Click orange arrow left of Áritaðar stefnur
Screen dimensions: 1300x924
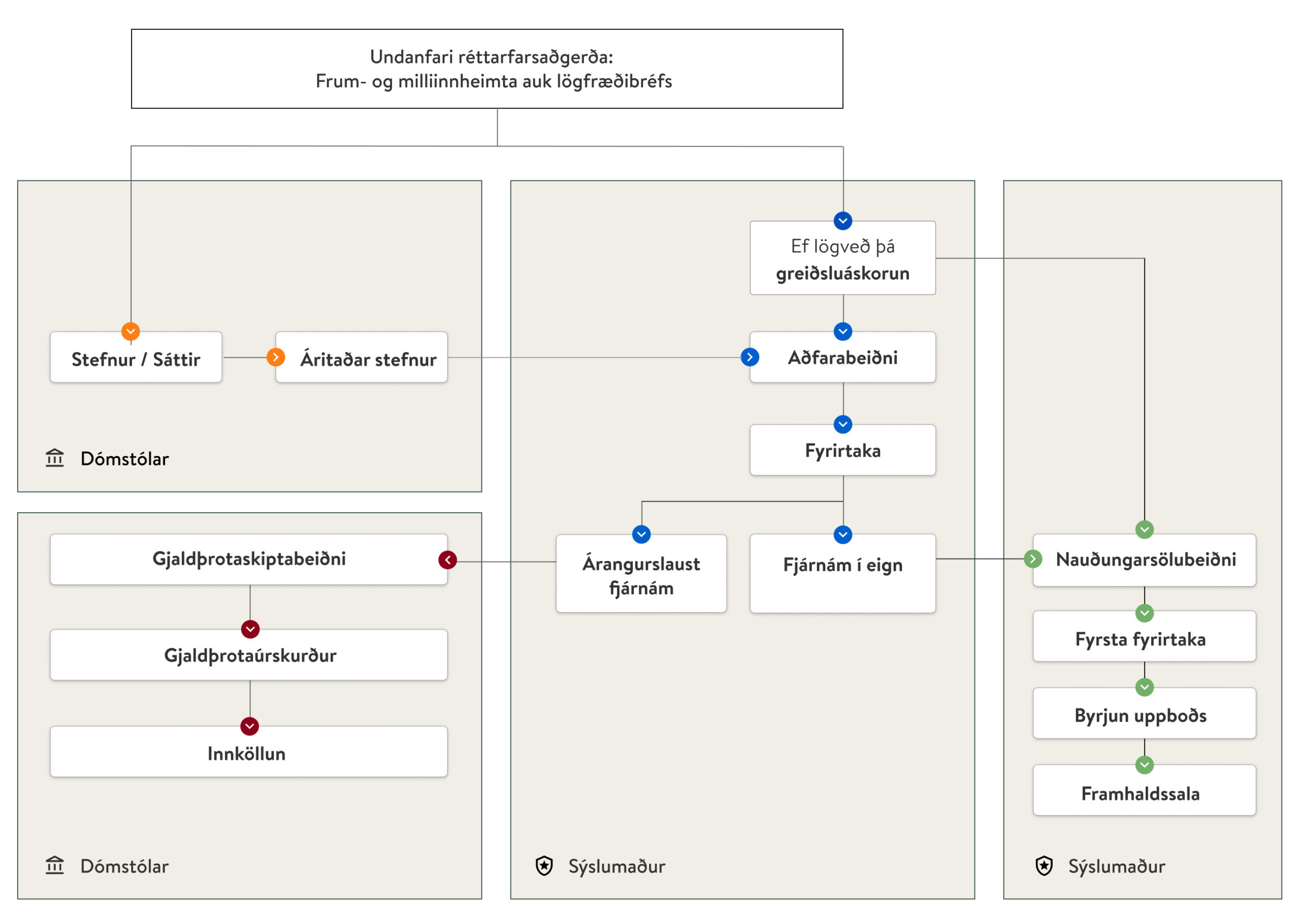(276, 357)
